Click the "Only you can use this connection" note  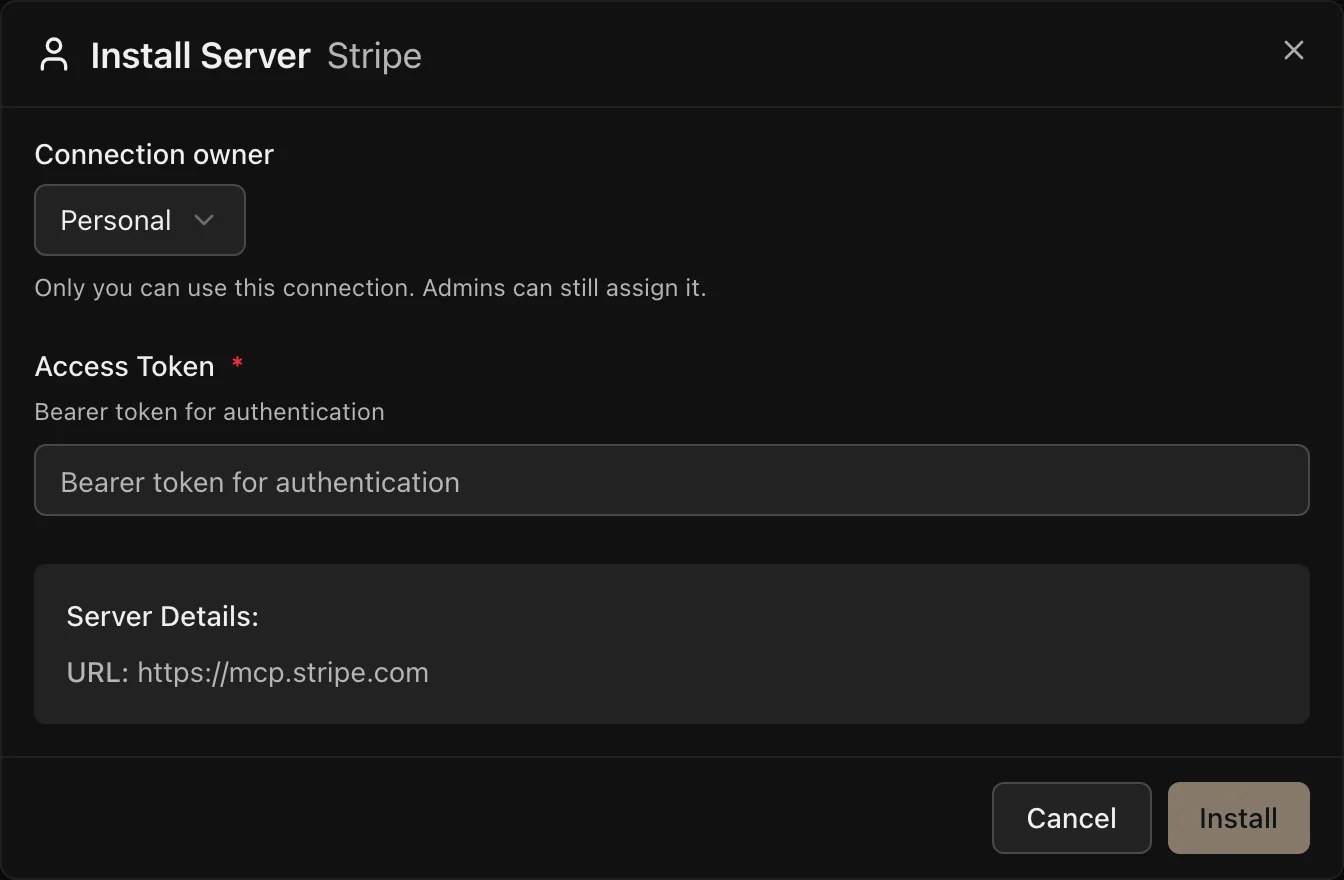pyautogui.click(x=370, y=288)
